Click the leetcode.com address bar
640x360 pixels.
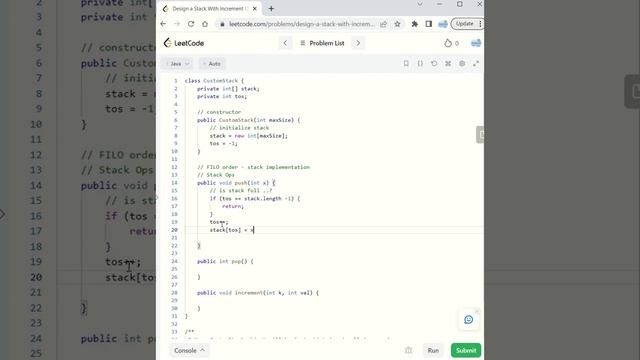coord(302,24)
